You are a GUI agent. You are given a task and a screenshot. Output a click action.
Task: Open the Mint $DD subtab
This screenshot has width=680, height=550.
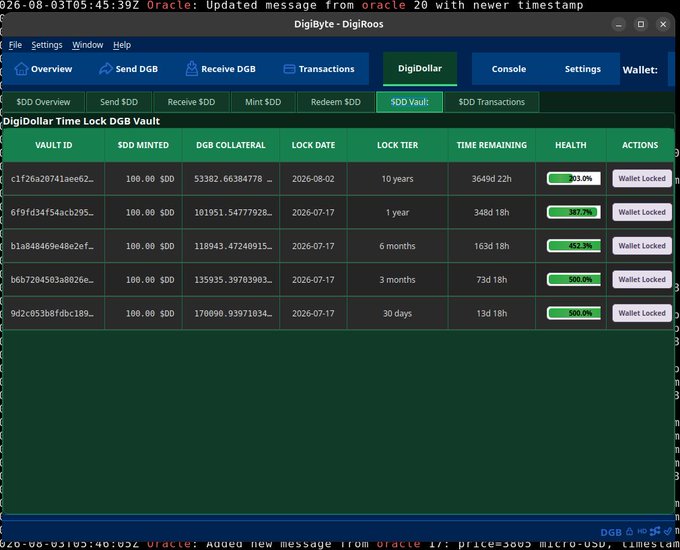(x=263, y=102)
